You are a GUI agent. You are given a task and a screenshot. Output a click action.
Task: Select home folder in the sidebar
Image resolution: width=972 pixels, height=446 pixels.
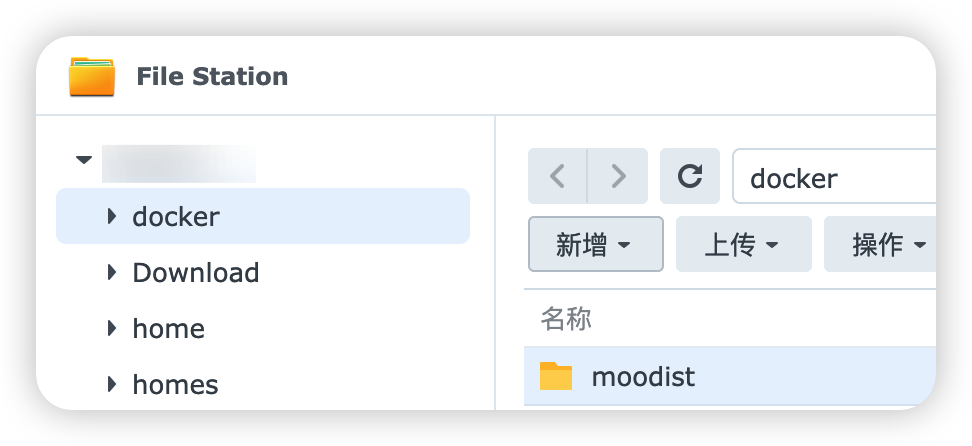(x=168, y=328)
